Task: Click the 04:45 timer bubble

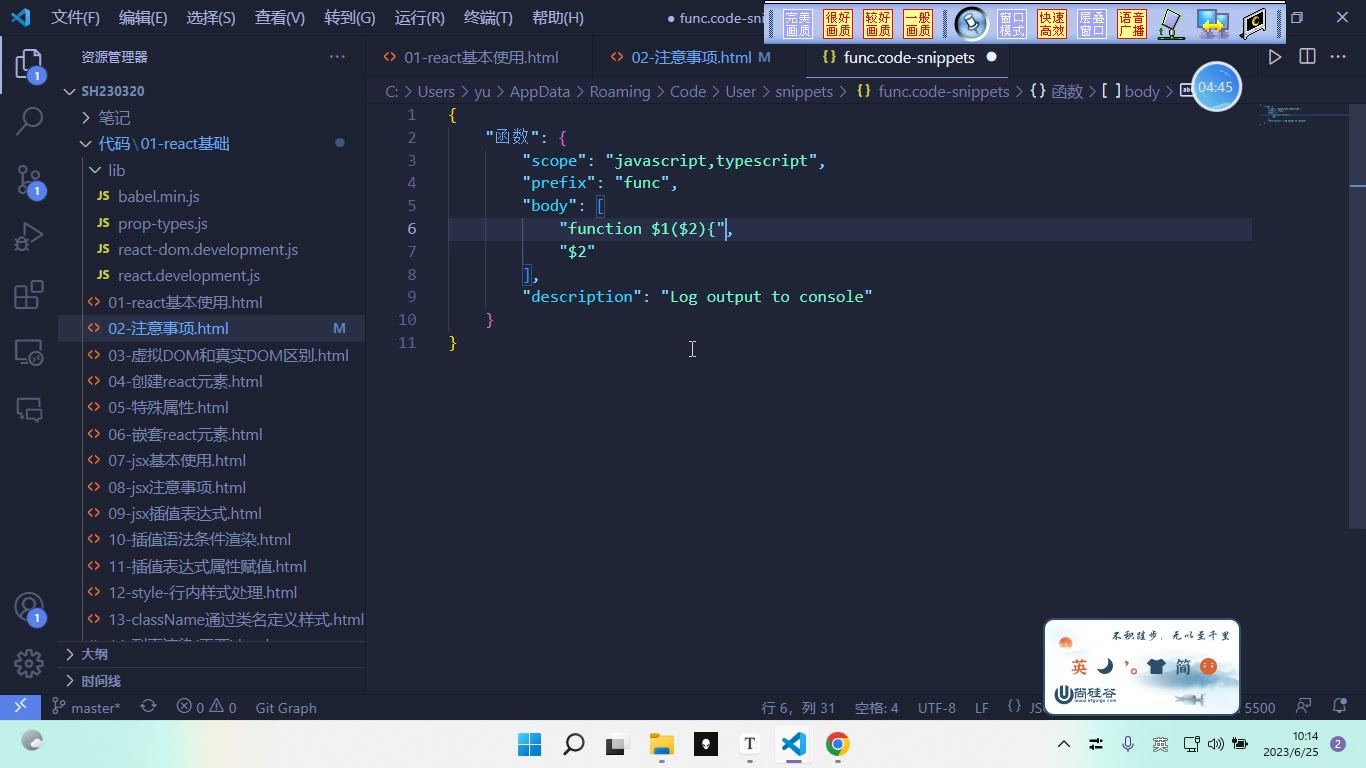Action: click(x=1216, y=87)
